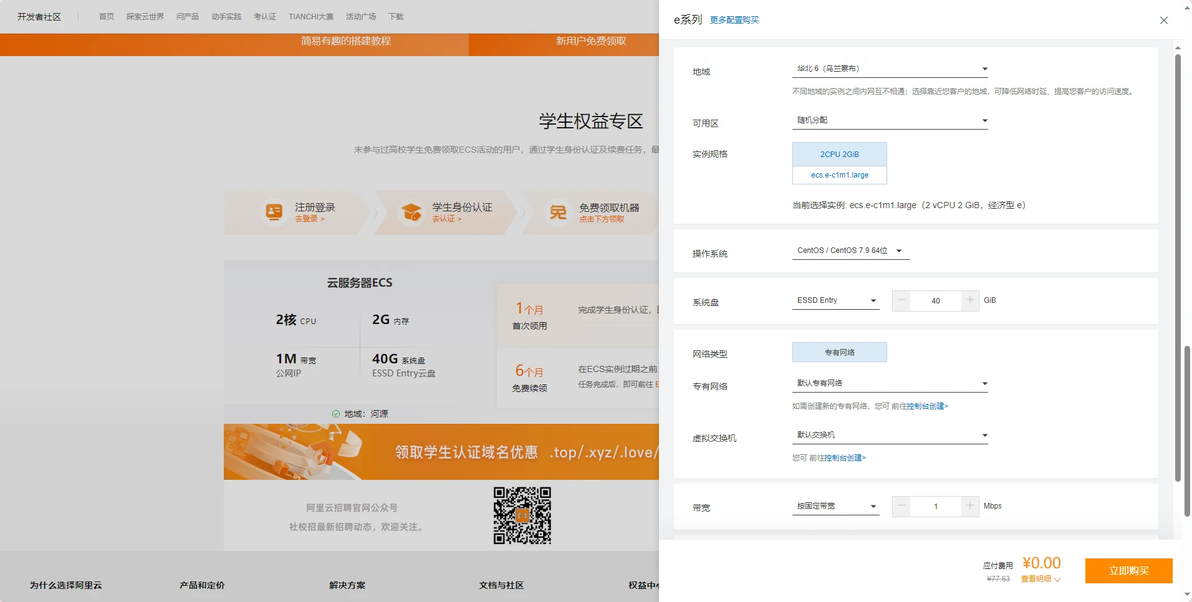Open the 操作系统 CentOS dropdown
This screenshot has height=602, width=1192.
pos(850,251)
